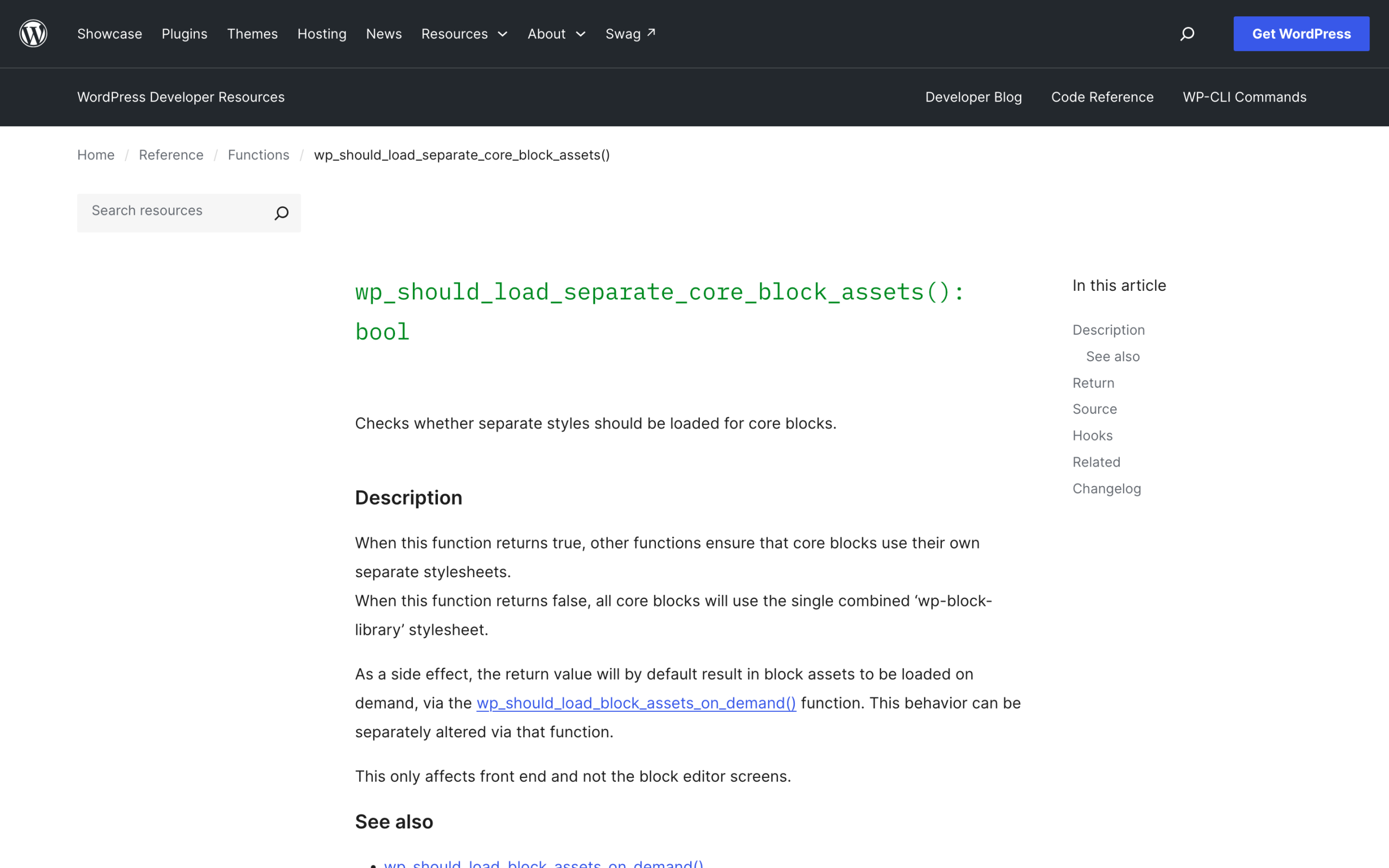This screenshot has height=868, width=1389.
Task: Open the Hosting menu item
Action: click(x=322, y=34)
